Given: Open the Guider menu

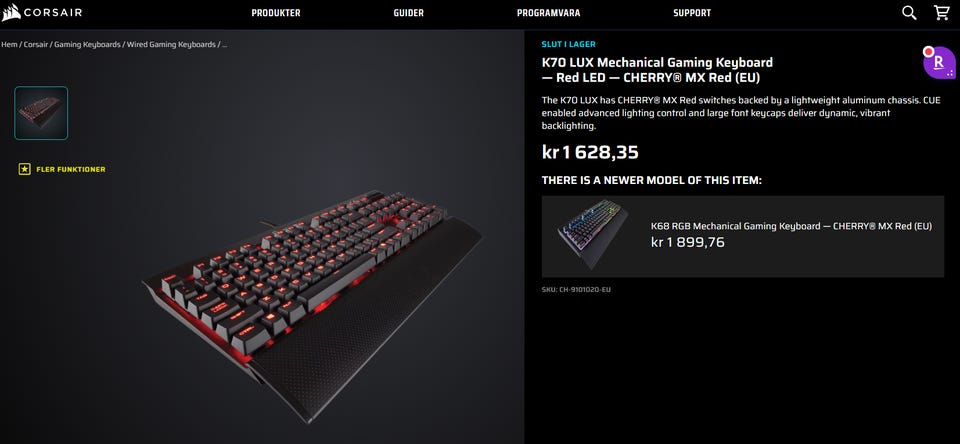Looking at the screenshot, I should (408, 13).
